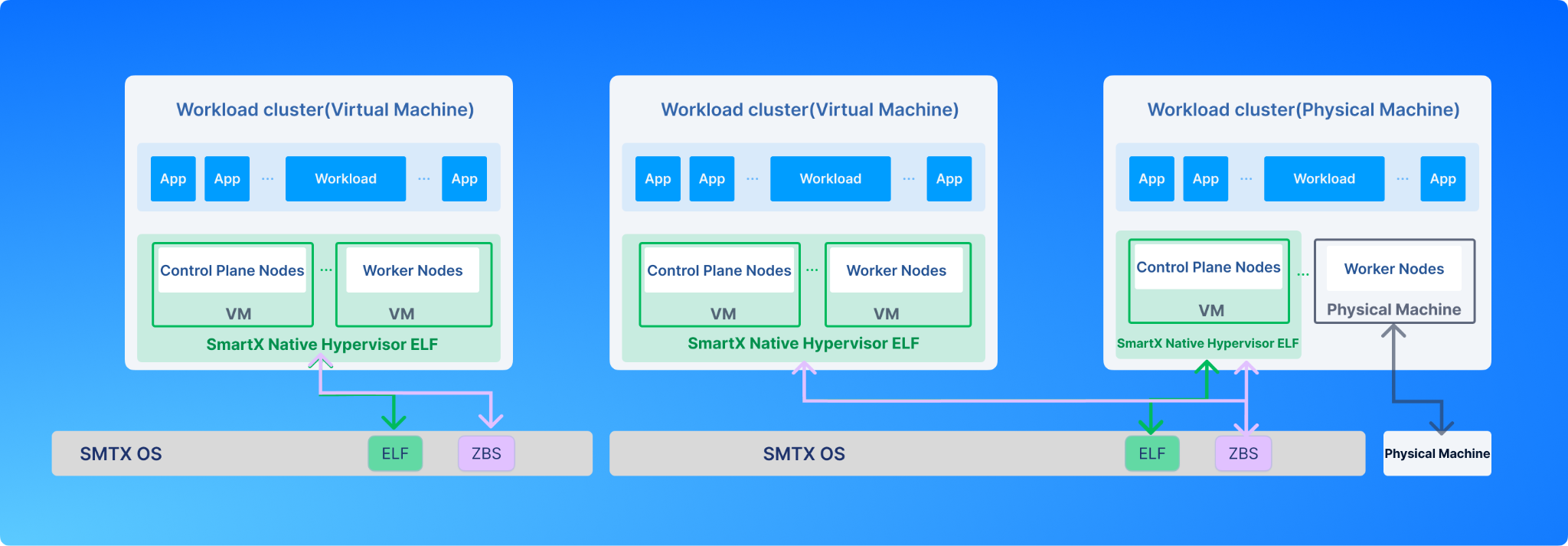
Task: Click SMTX OS label in the wider bar
Action: click(804, 453)
